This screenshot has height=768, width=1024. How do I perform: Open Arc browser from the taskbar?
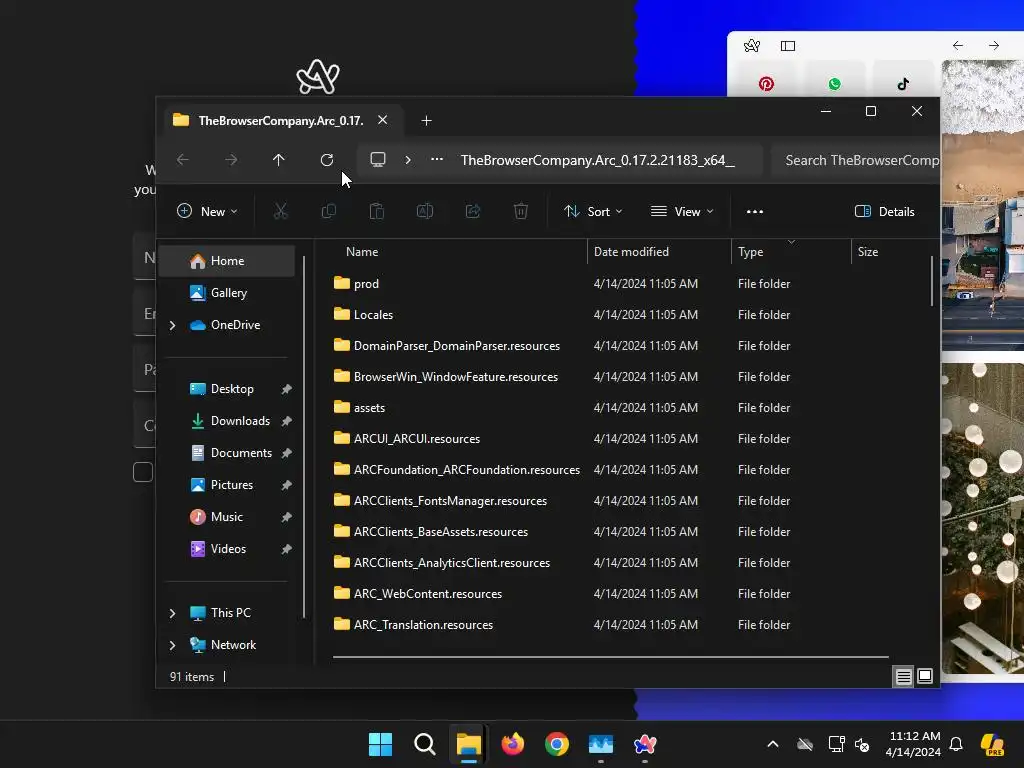(x=645, y=744)
